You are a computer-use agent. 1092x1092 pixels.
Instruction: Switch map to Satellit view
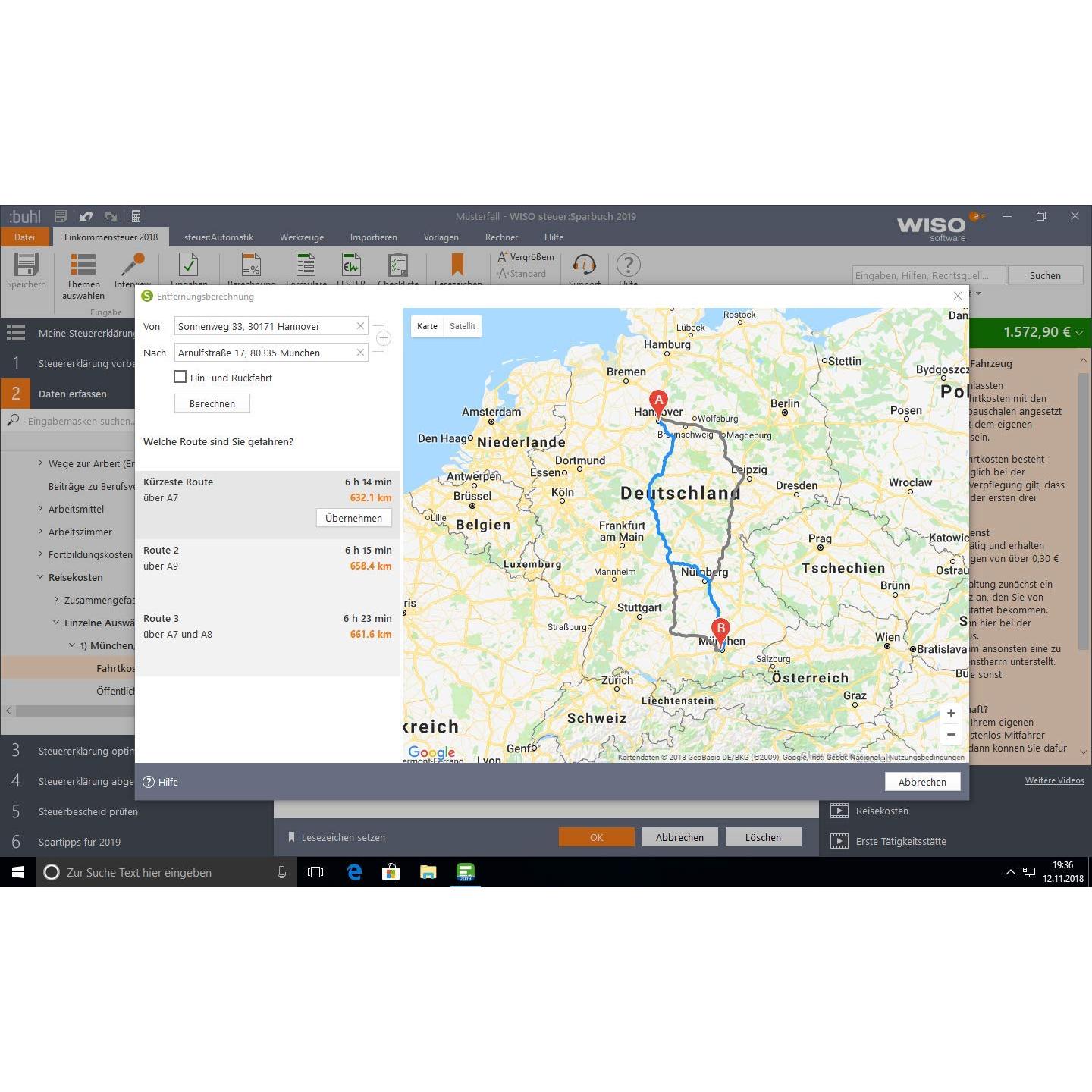tap(463, 326)
